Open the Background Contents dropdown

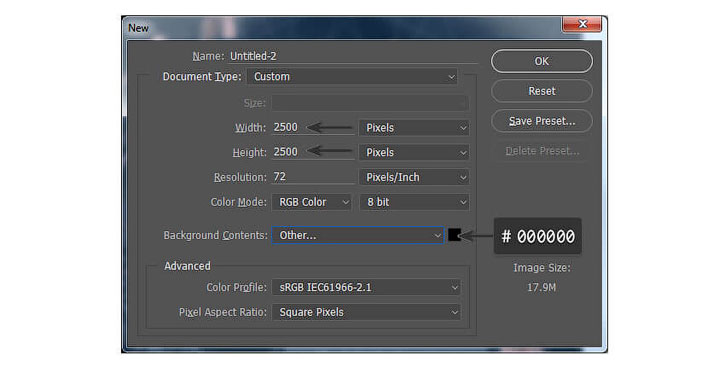click(358, 235)
